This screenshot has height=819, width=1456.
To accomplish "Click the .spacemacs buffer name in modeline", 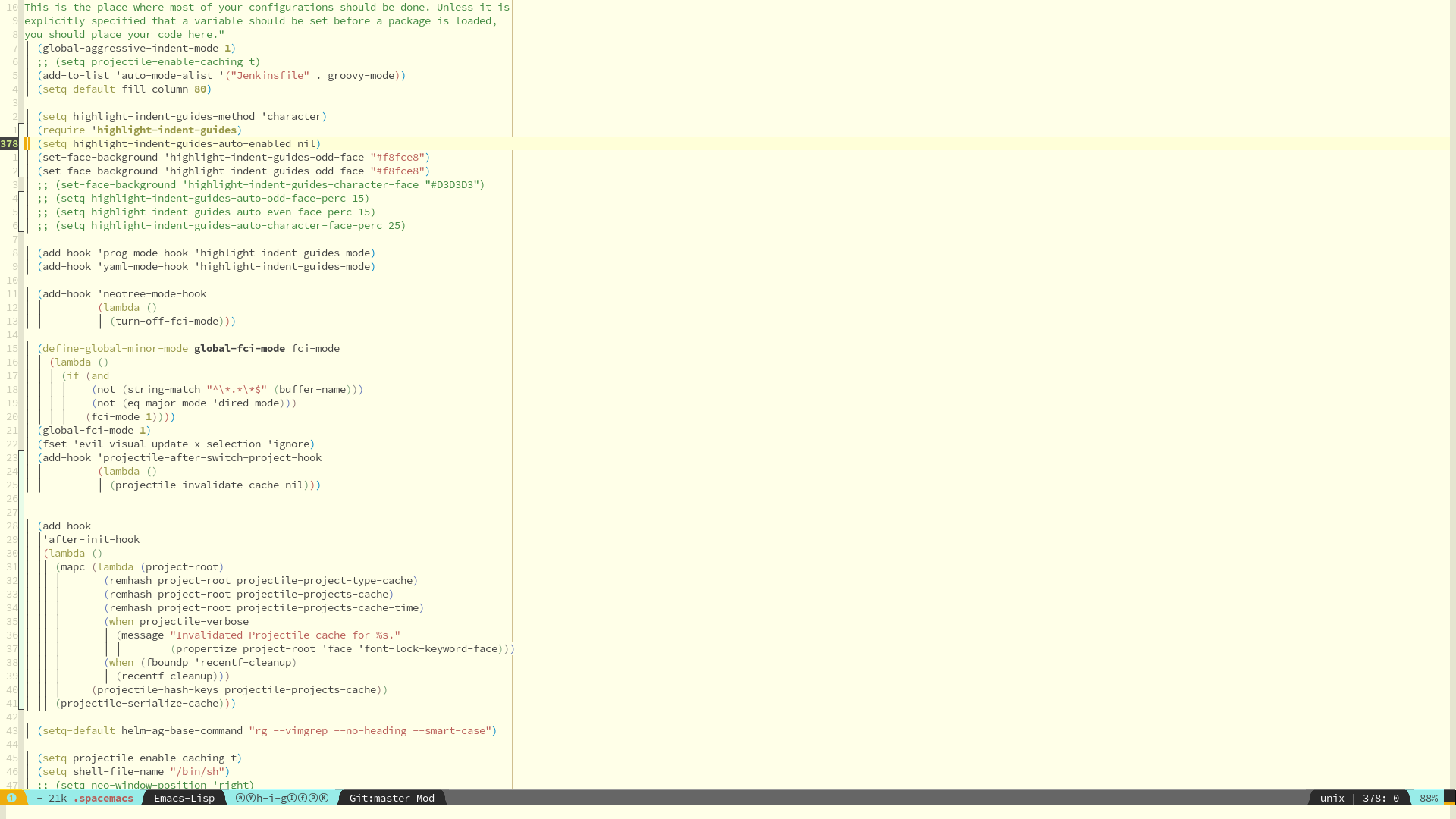I will (103, 798).
